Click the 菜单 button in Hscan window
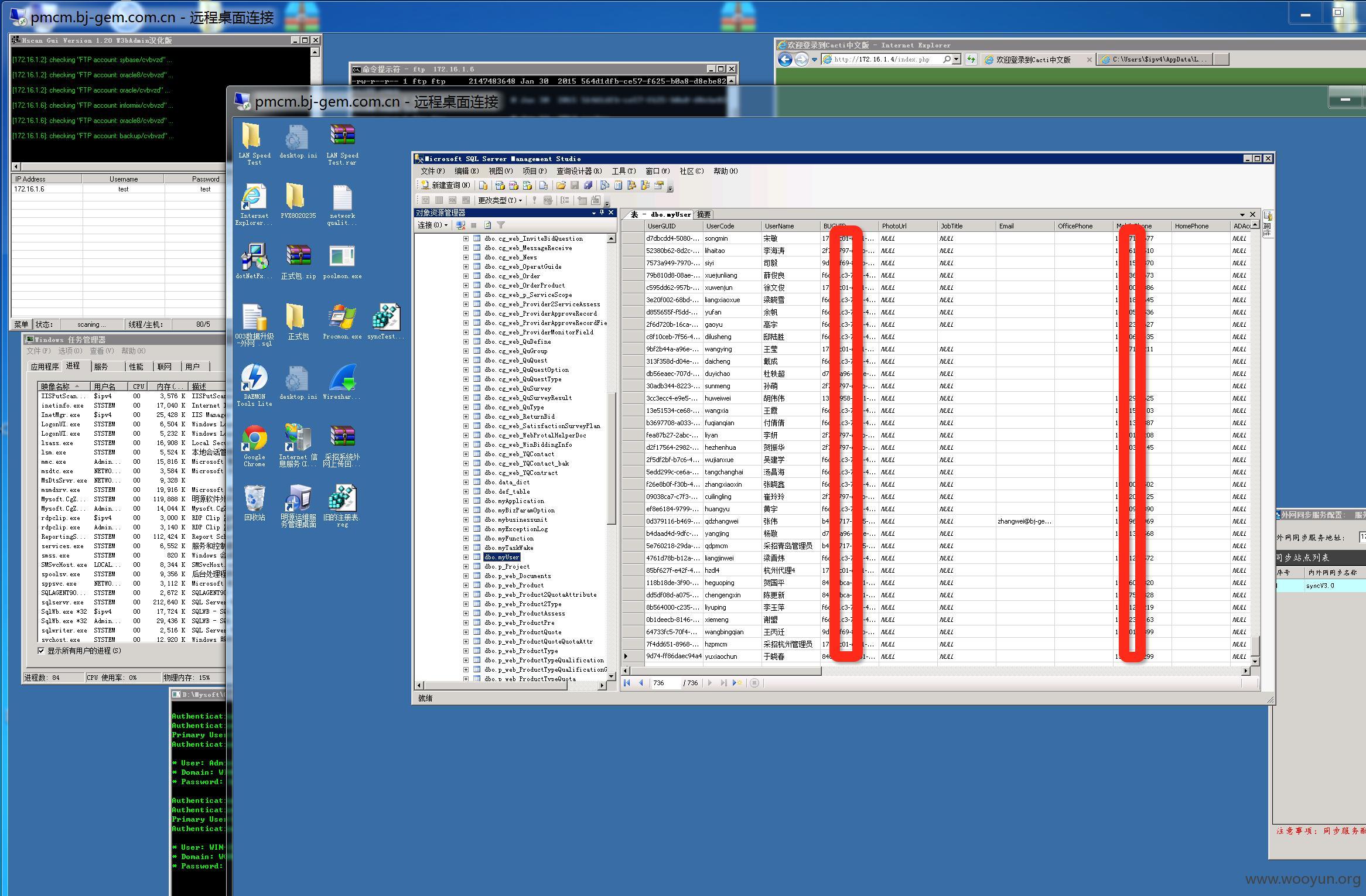The width and height of the screenshot is (1366, 896). pyautogui.click(x=21, y=324)
